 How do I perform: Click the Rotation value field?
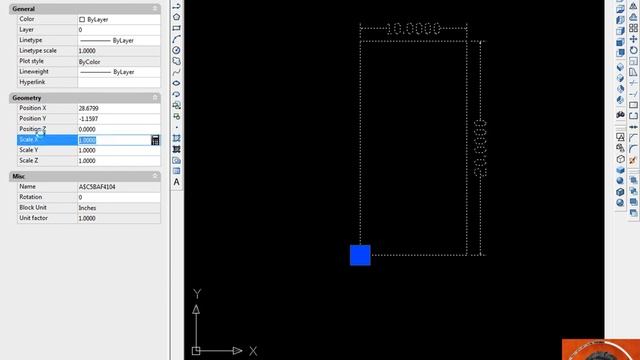[x=119, y=197]
